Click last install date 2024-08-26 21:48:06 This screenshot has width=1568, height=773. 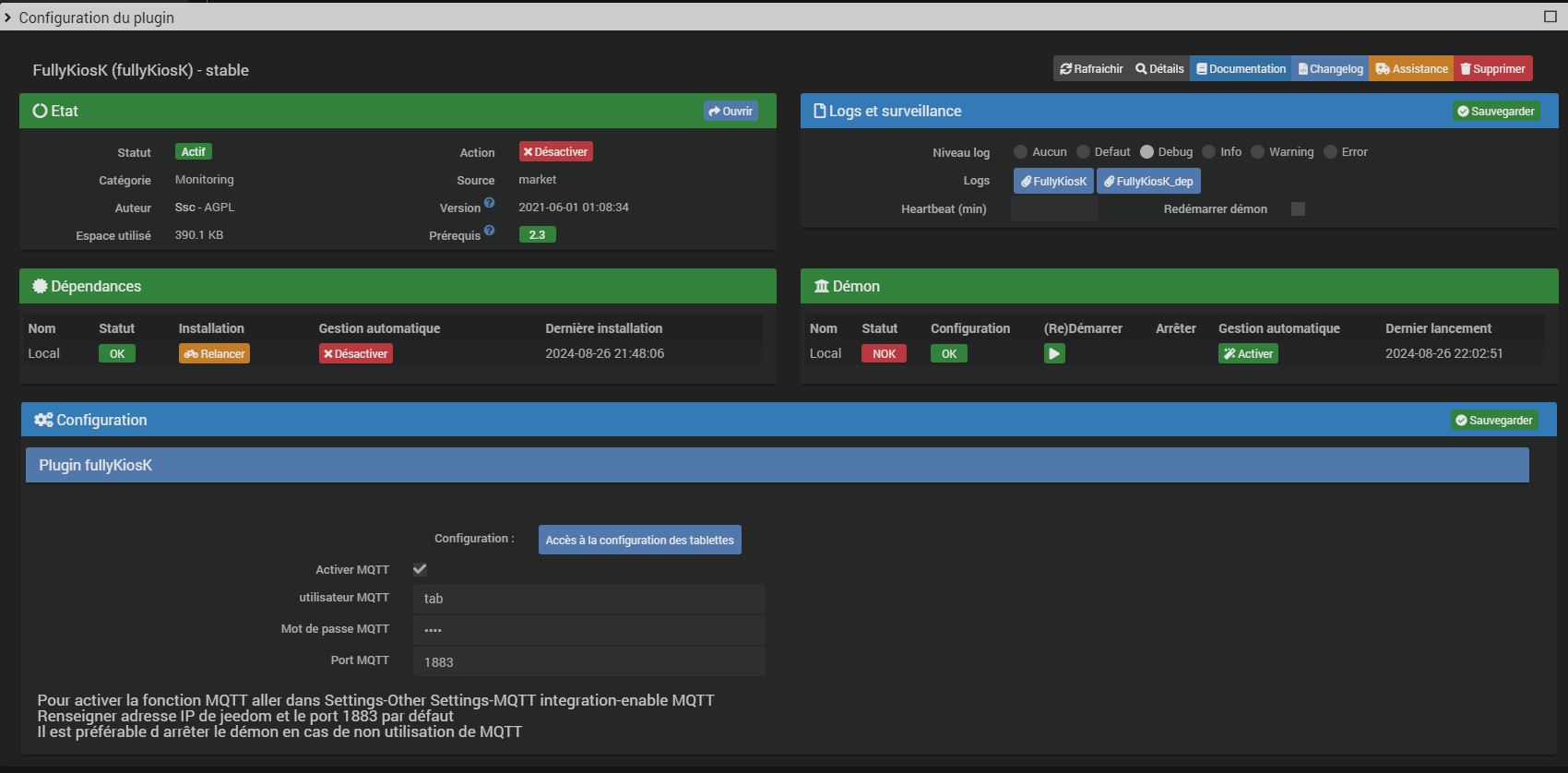coord(604,353)
